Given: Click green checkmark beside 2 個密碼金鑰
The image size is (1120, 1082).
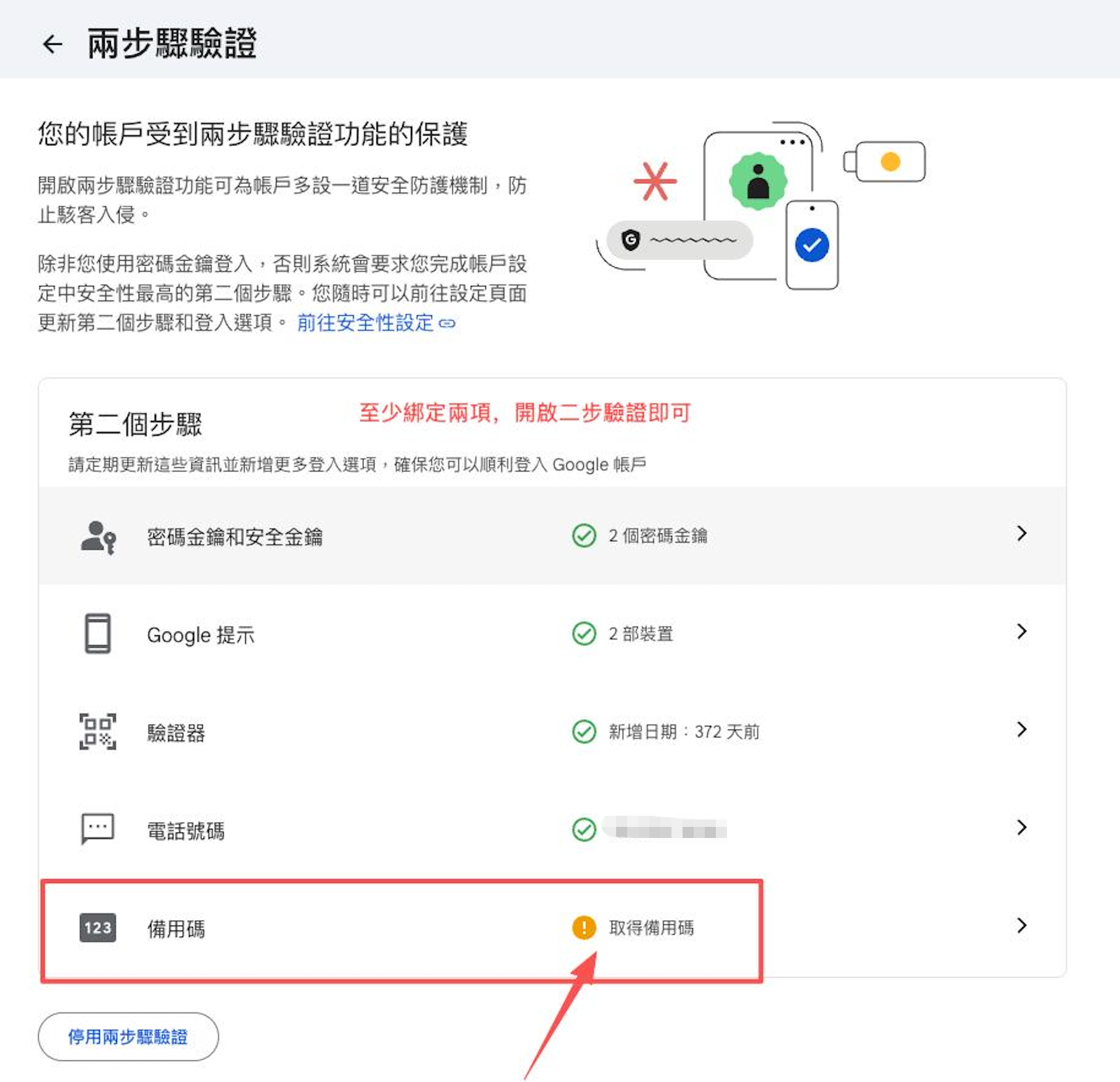Looking at the screenshot, I should tap(584, 535).
